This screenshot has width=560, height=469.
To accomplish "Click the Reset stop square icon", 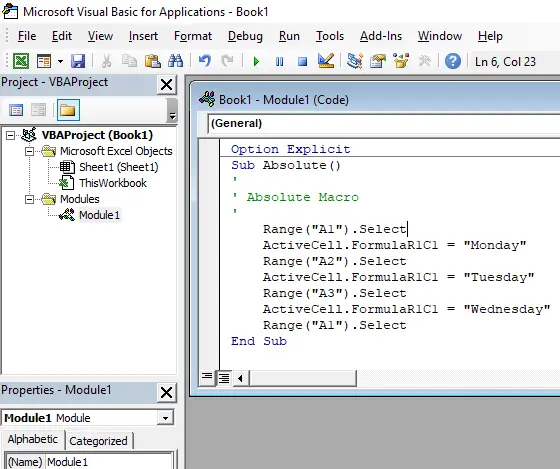I will pyautogui.click(x=302, y=62).
